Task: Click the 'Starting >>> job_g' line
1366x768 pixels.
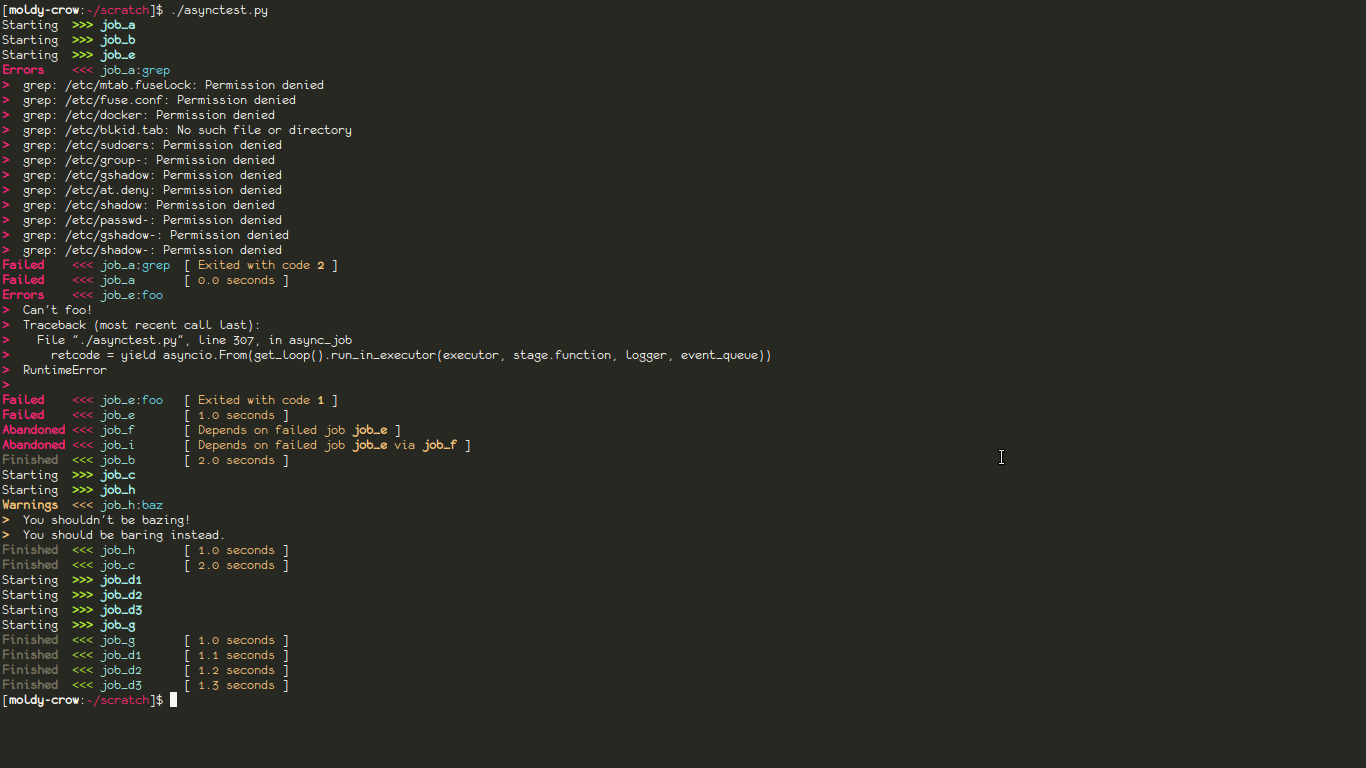Action: pos(69,625)
